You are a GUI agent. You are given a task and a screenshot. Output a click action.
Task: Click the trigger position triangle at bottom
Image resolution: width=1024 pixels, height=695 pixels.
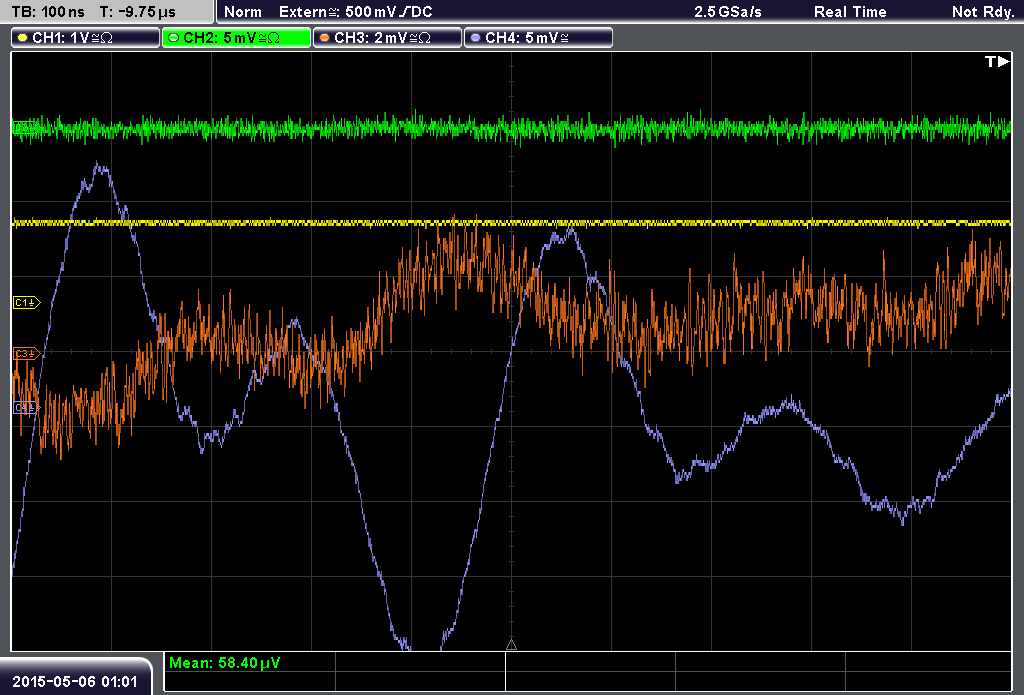pyautogui.click(x=511, y=645)
